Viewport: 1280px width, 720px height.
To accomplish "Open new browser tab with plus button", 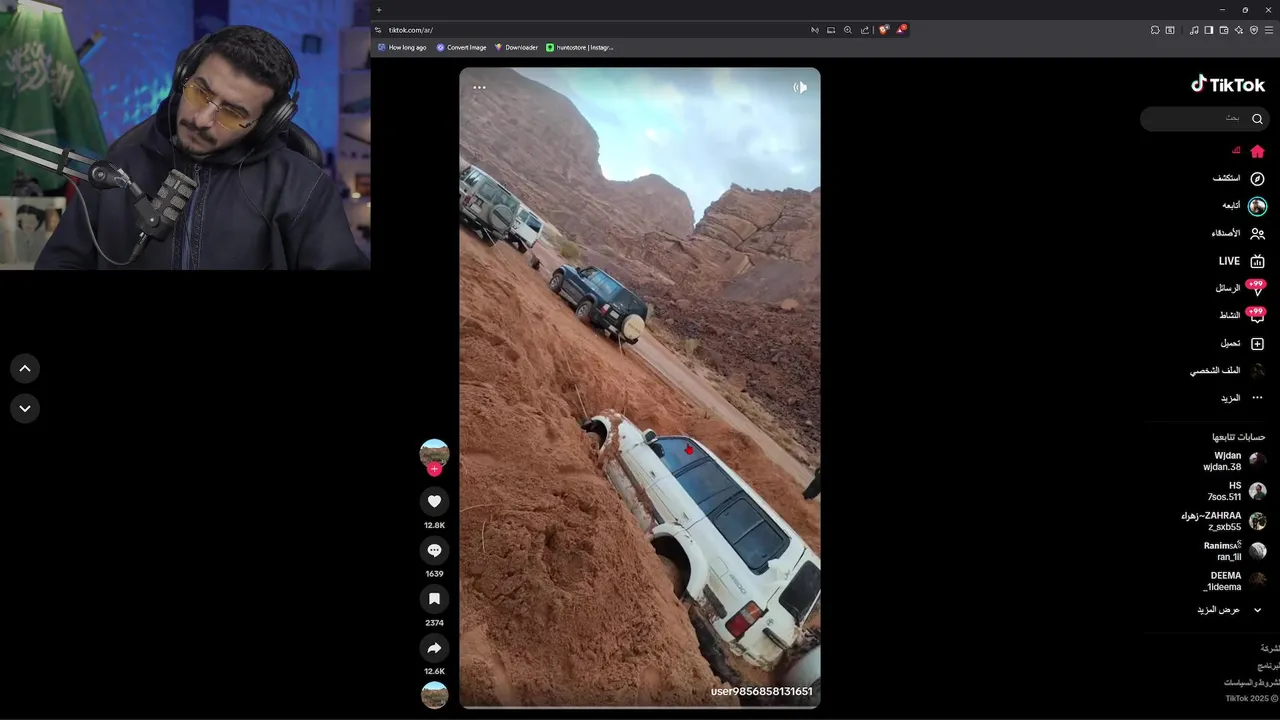I will (379, 10).
